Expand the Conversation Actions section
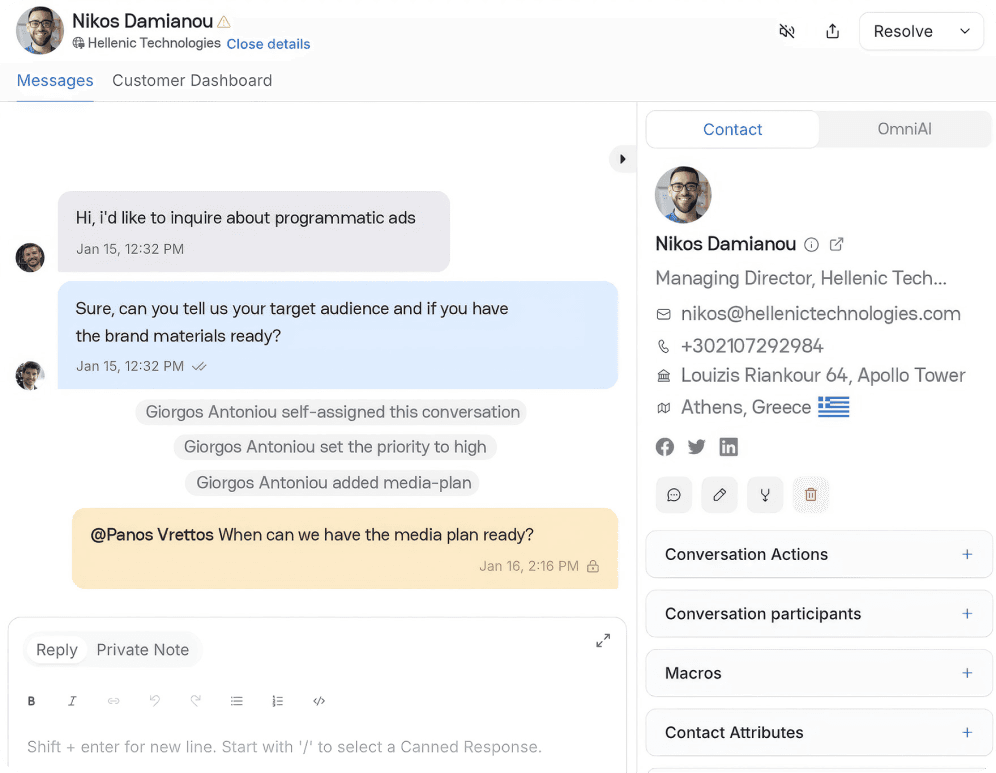The height and width of the screenshot is (773, 996). 967,554
